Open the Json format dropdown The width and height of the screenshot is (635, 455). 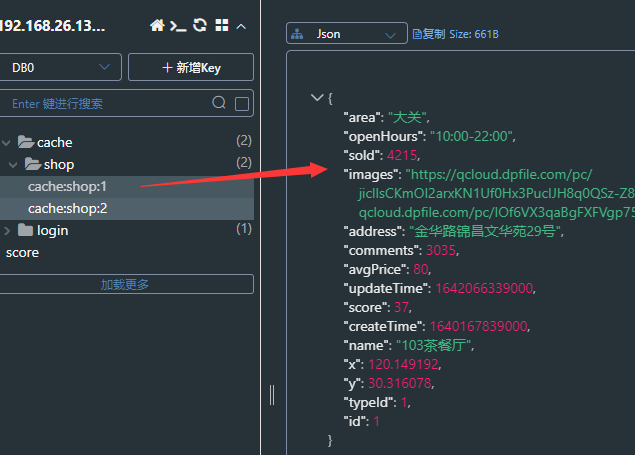tap(347, 33)
